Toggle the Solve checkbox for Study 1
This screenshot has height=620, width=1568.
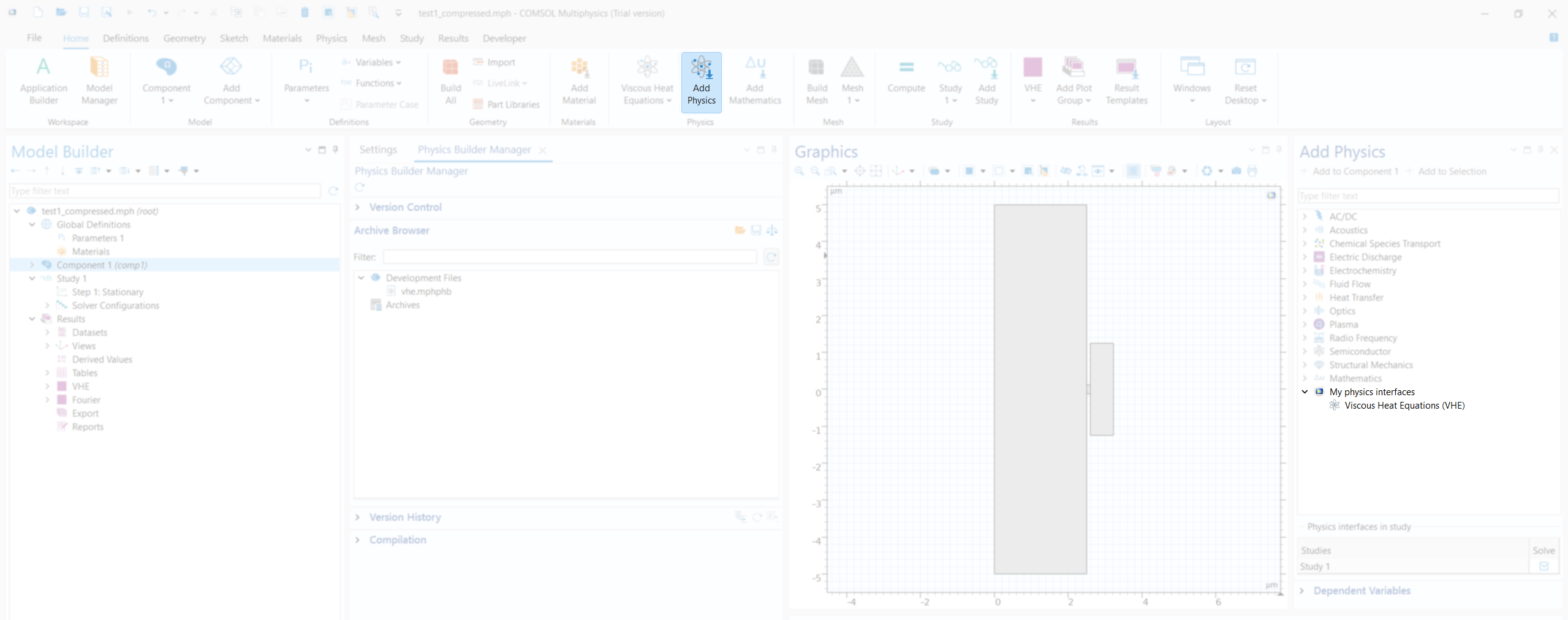(1544, 566)
